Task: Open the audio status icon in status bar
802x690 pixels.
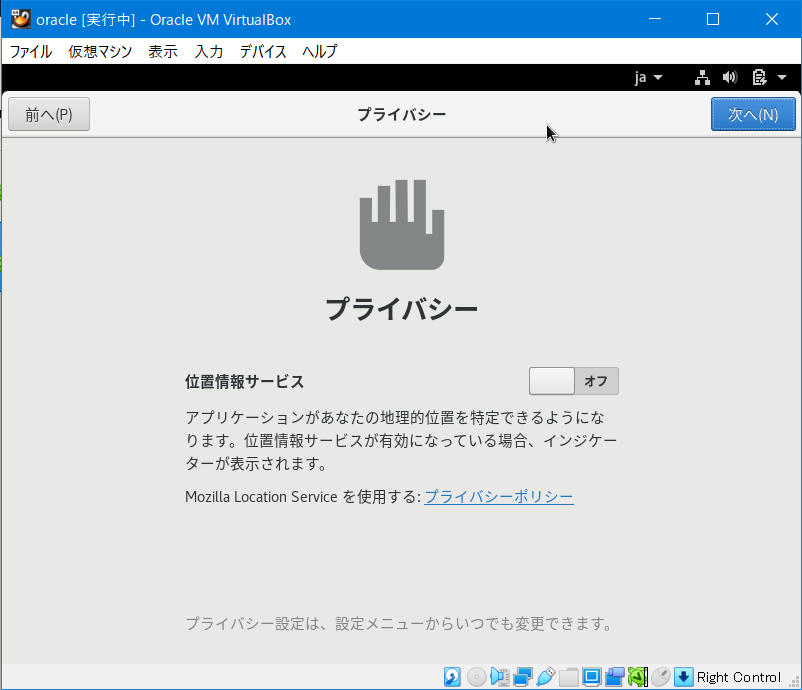Action: pos(500,677)
